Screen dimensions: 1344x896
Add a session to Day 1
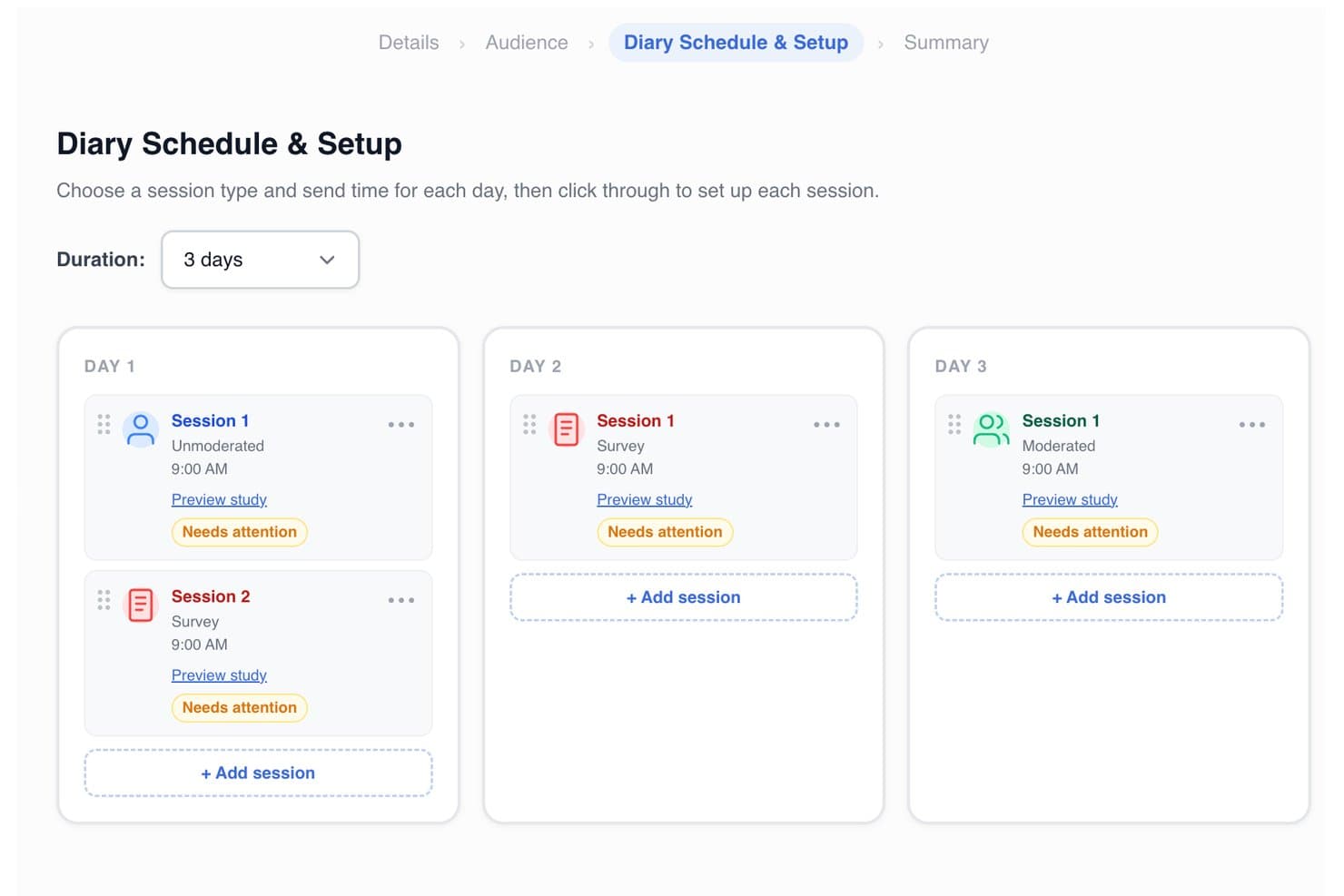(258, 773)
